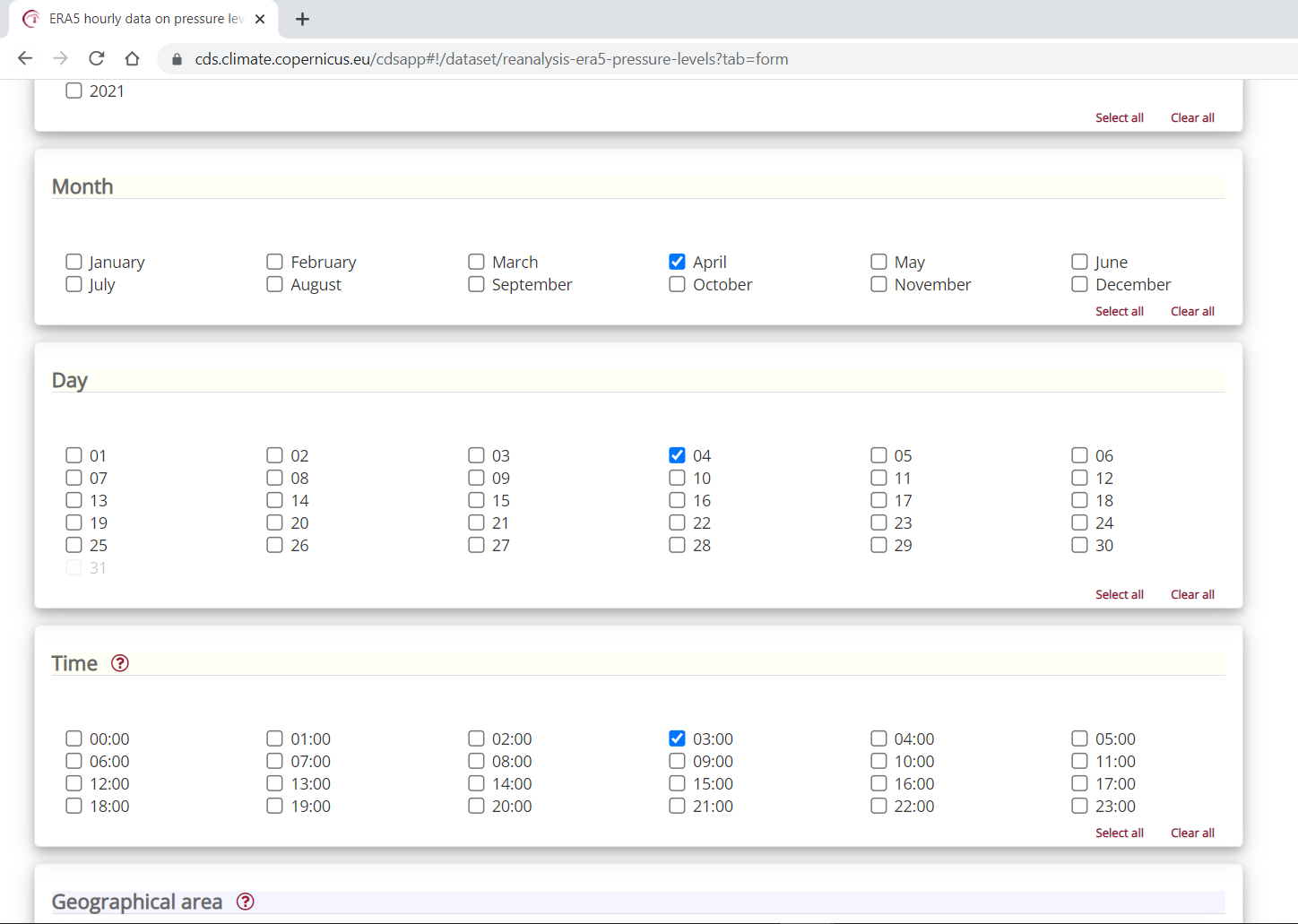Check day 15 checkbox

(x=476, y=500)
